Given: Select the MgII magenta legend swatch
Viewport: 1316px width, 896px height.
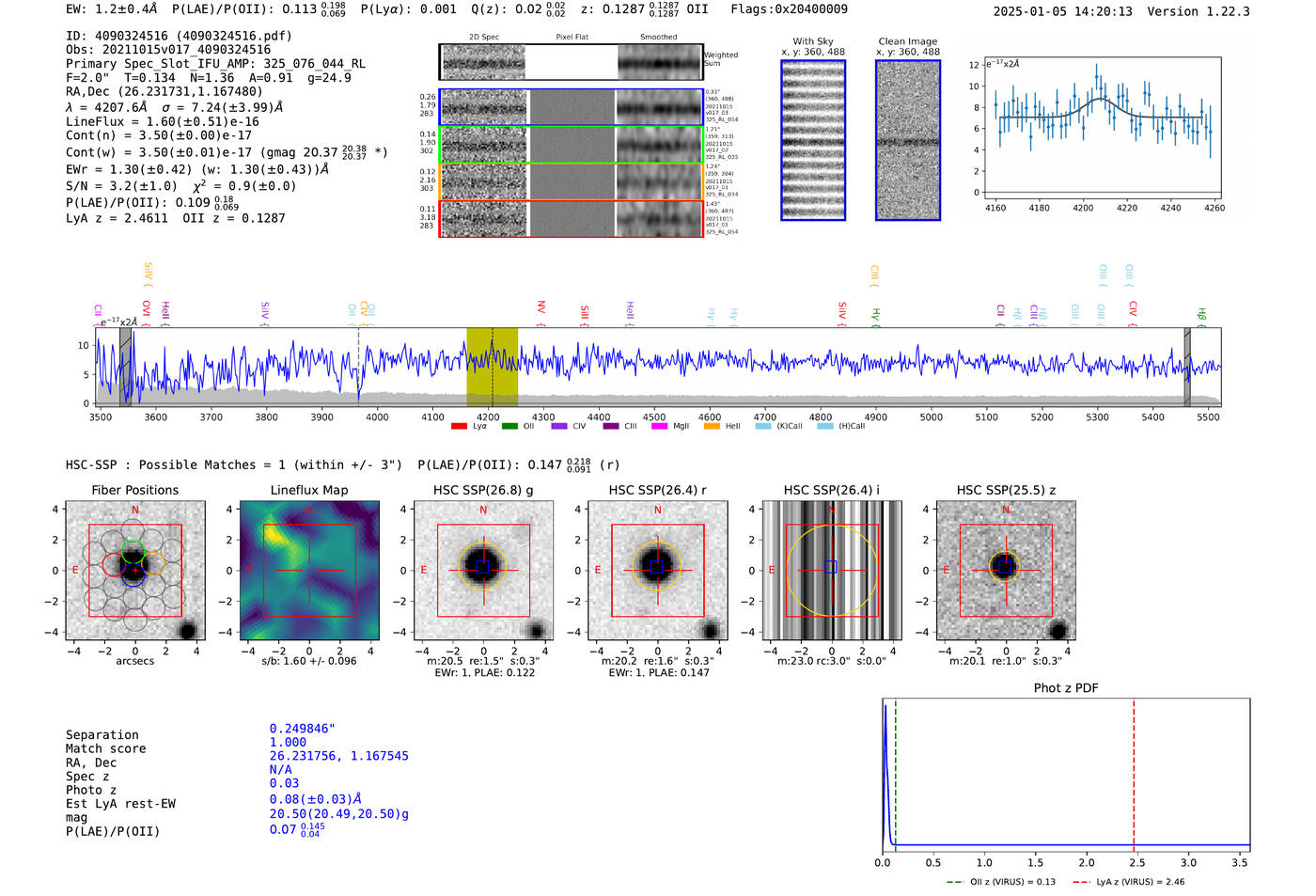Looking at the screenshot, I should (x=660, y=427).
